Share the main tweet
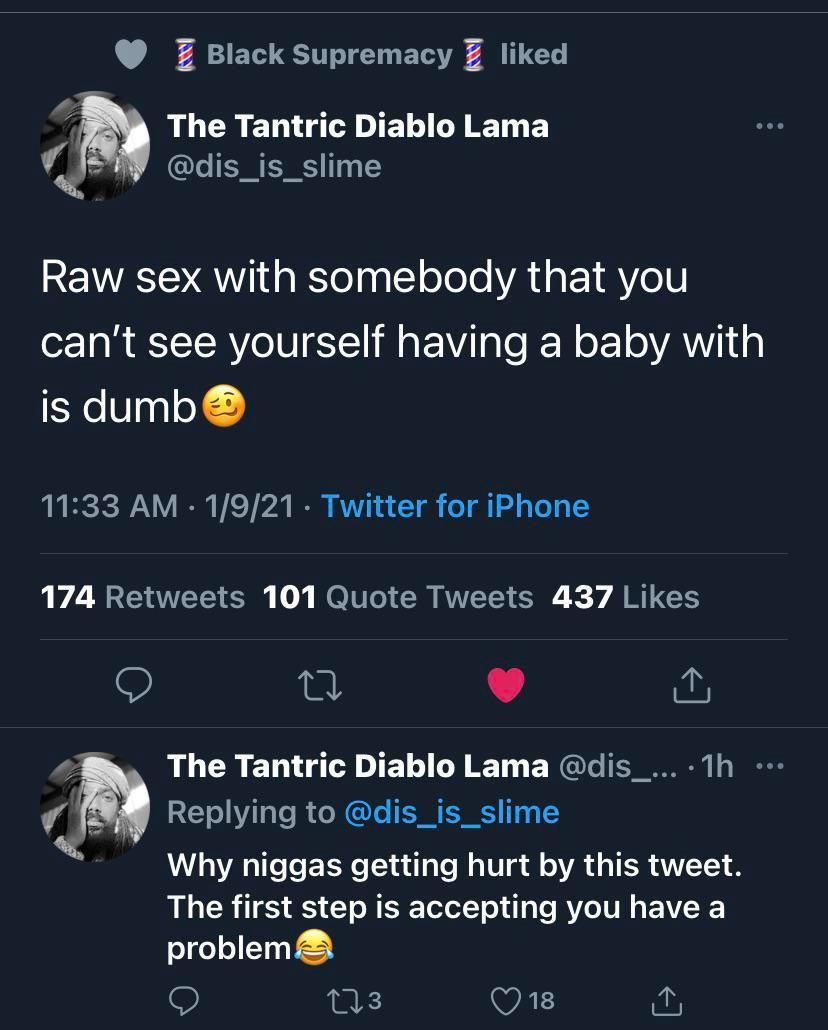 tap(692, 685)
